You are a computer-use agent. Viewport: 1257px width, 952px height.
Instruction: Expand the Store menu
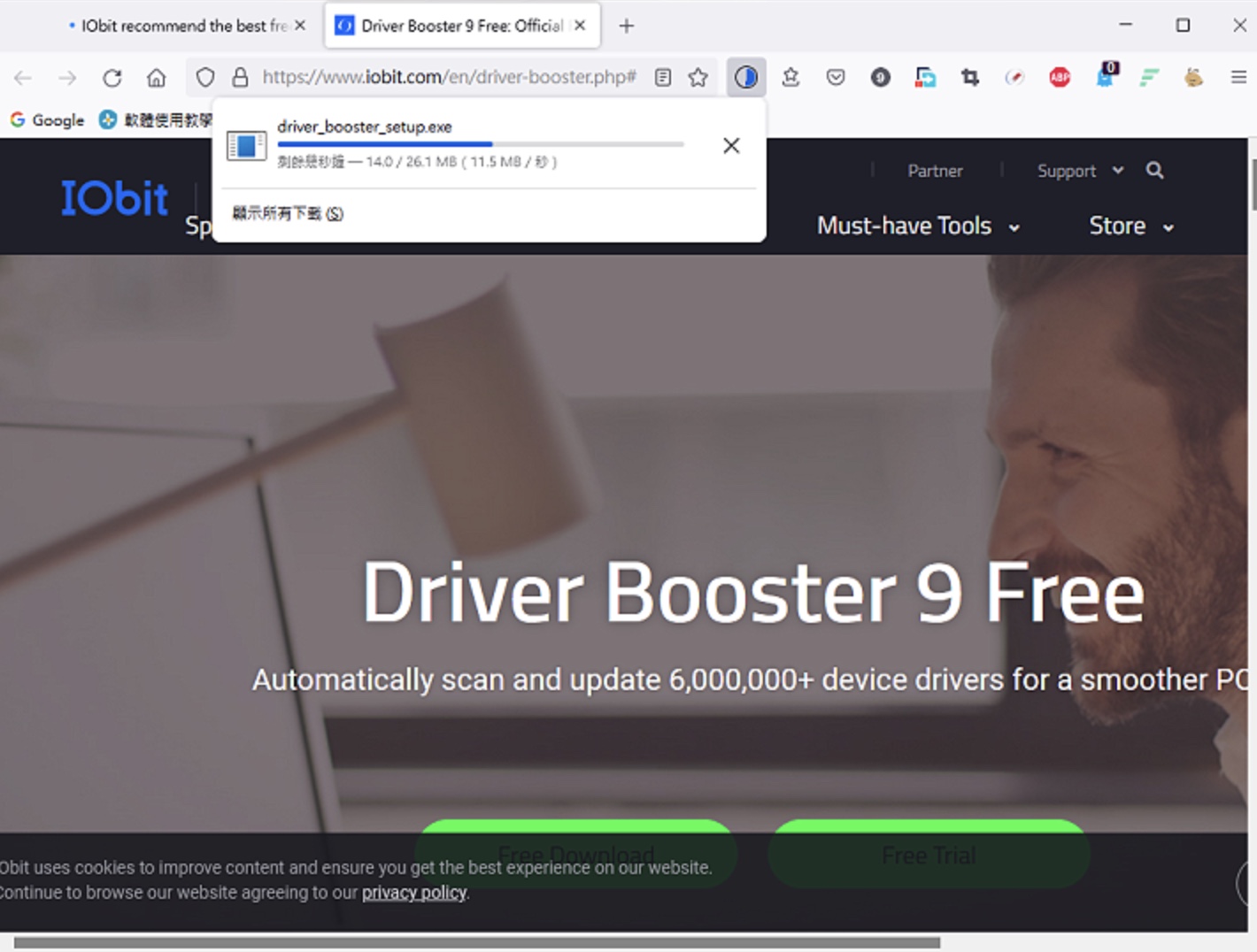pyautogui.click(x=1132, y=226)
